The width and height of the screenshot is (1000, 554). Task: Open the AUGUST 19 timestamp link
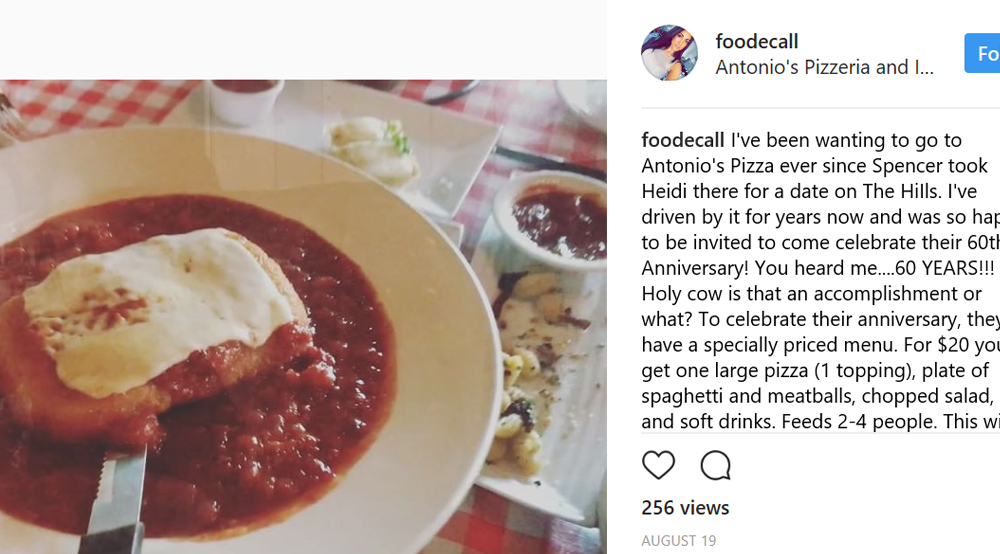tap(679, 541)
